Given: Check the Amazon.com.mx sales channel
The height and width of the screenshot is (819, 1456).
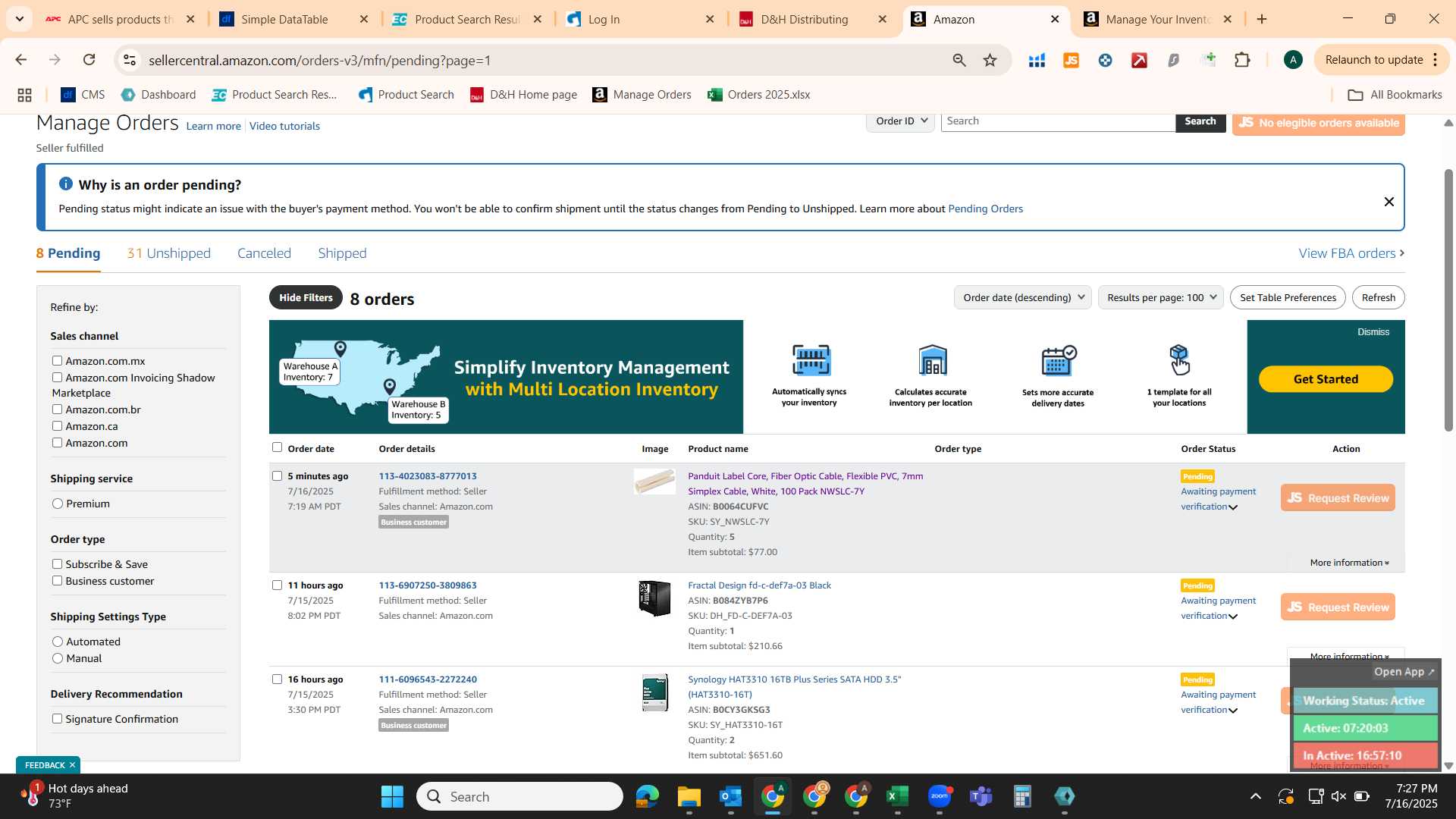Looking at the screenshot, I should pyautogui.click(x=57, y=361).
